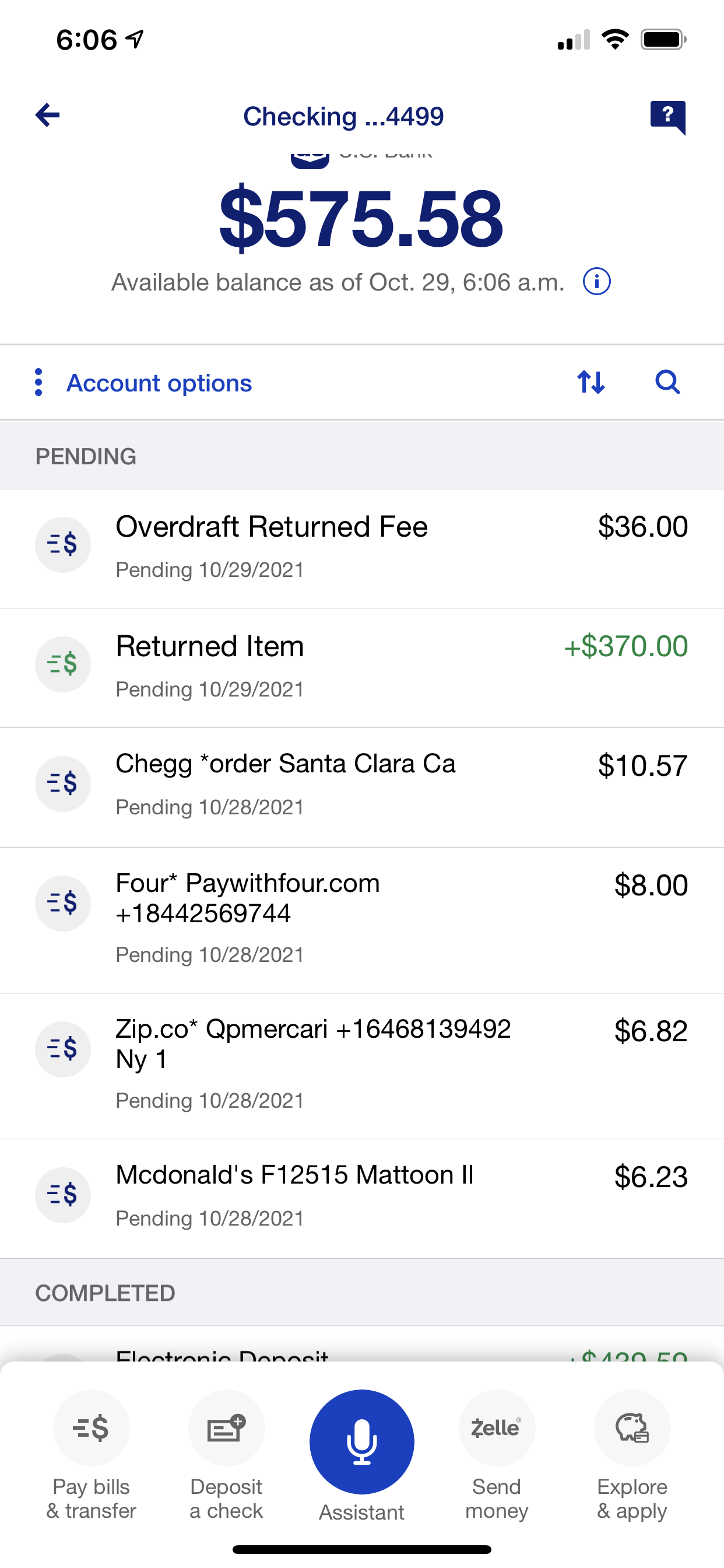The width and height of the screenshot is (724, 1568).
Task: Tap the back arrow icon
Action: click(x=47, y=115)
